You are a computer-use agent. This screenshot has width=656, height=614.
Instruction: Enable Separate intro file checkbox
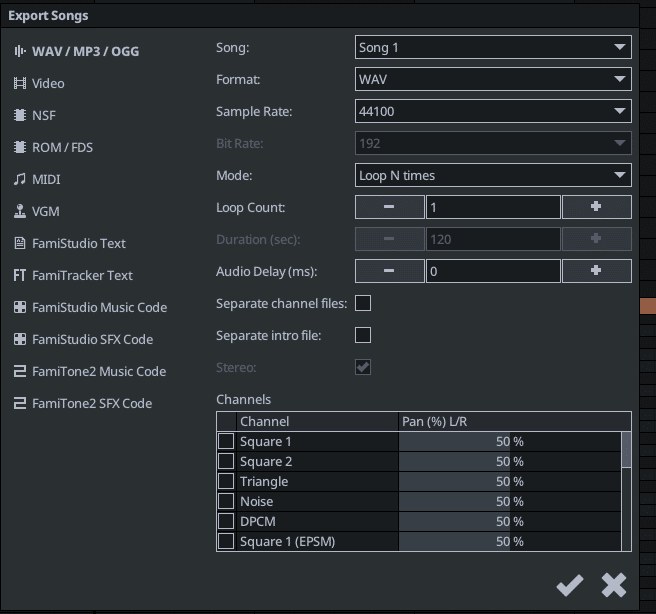(363, 335)
